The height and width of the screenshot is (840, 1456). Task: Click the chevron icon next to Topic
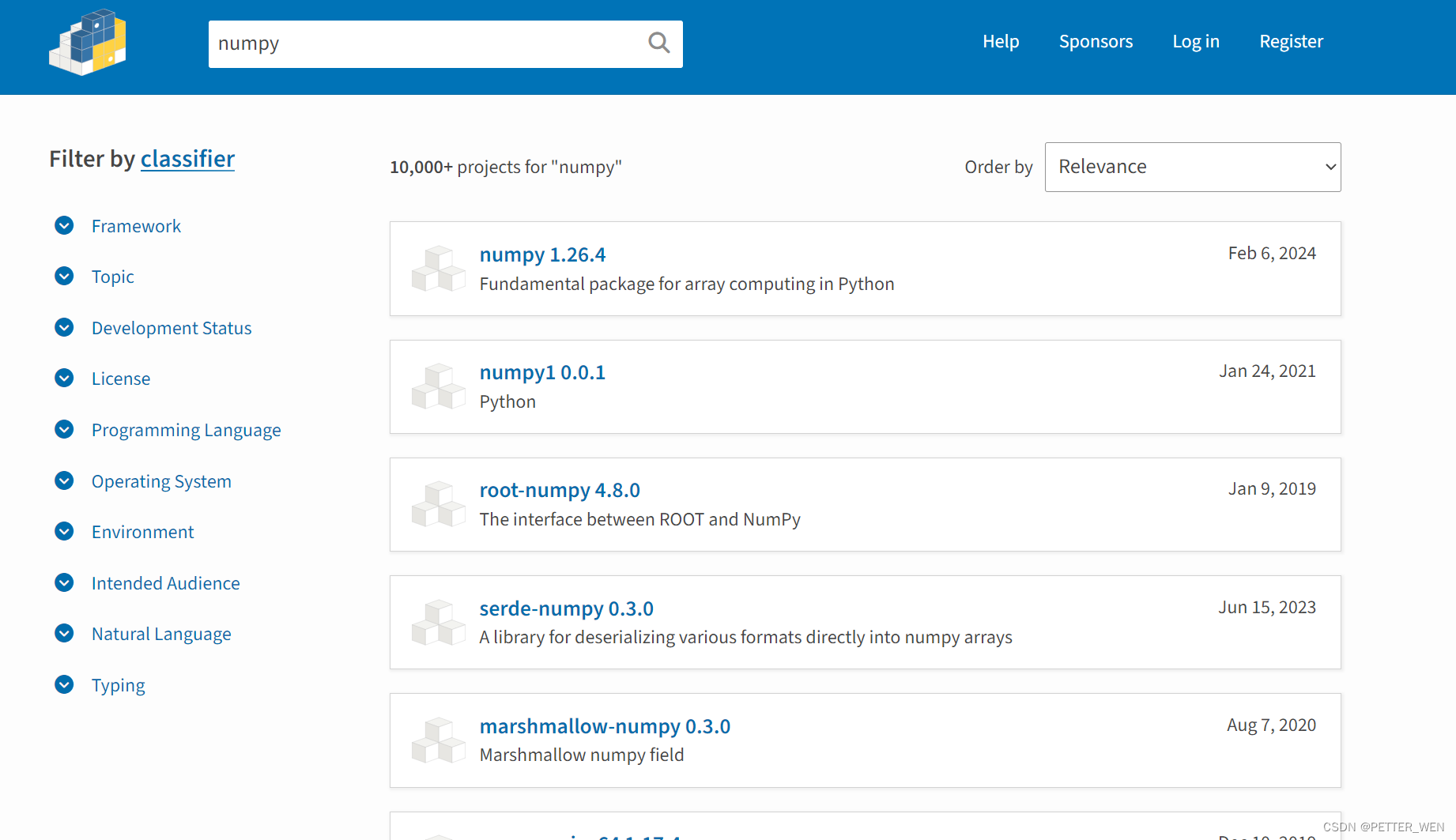point(64,276)
